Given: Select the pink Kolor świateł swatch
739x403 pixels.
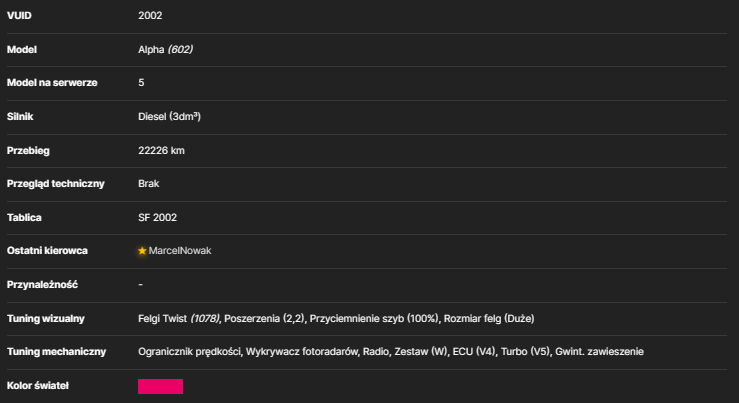Looking at the screenshot, I should pyautogui.click(x=160, y=386).
